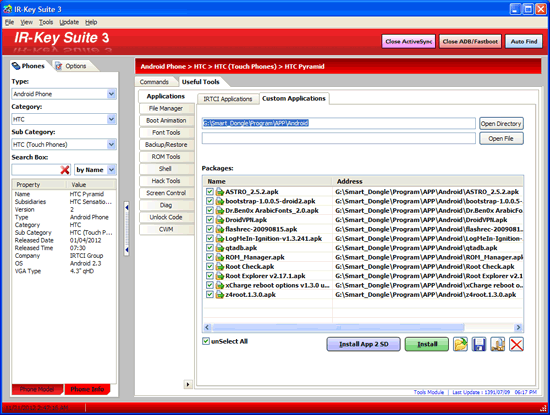Open the View menu
The image size is (550, 415).
(26, 22)
